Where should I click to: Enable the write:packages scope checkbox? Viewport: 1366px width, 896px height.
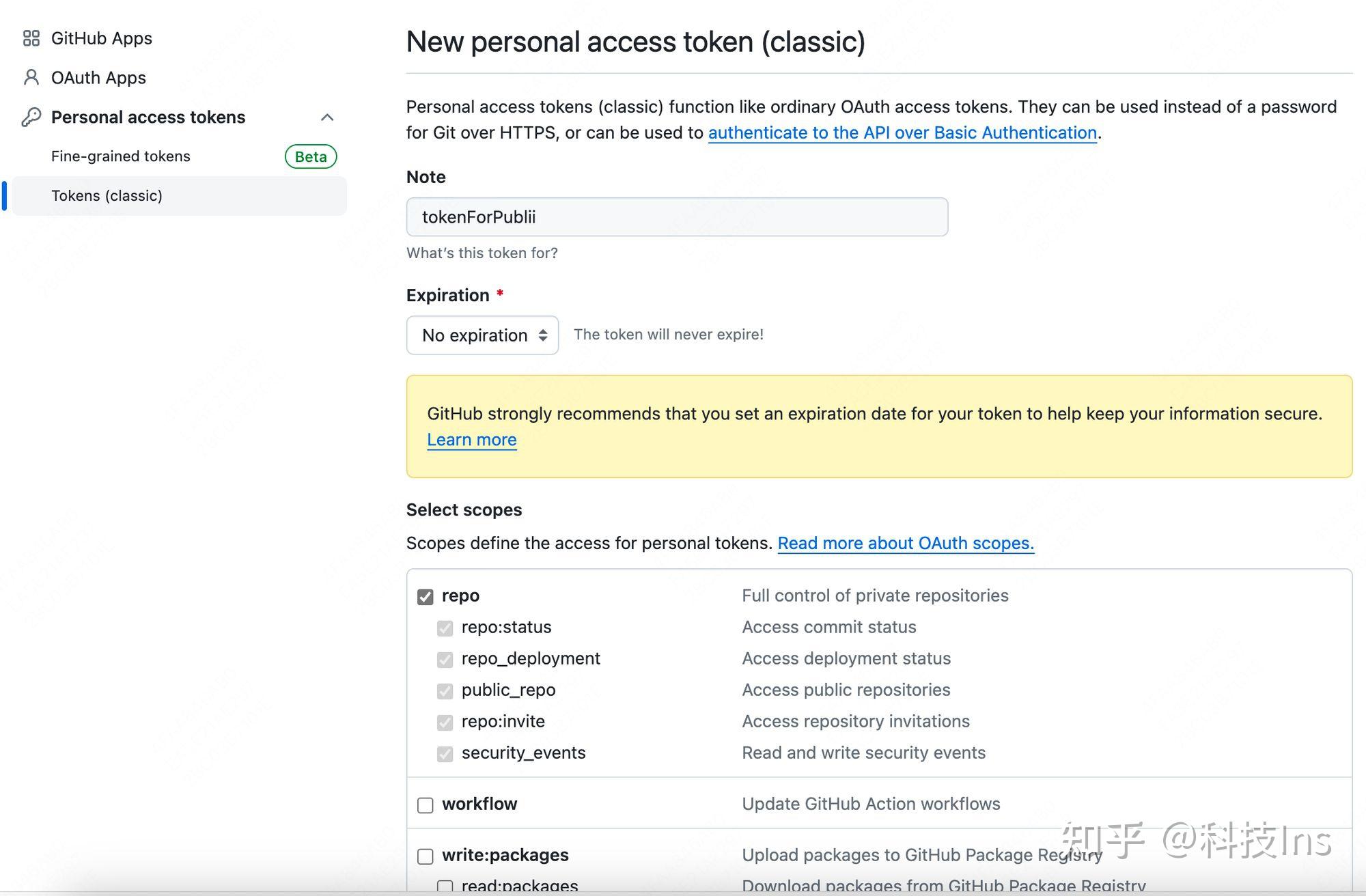(425, 856)
